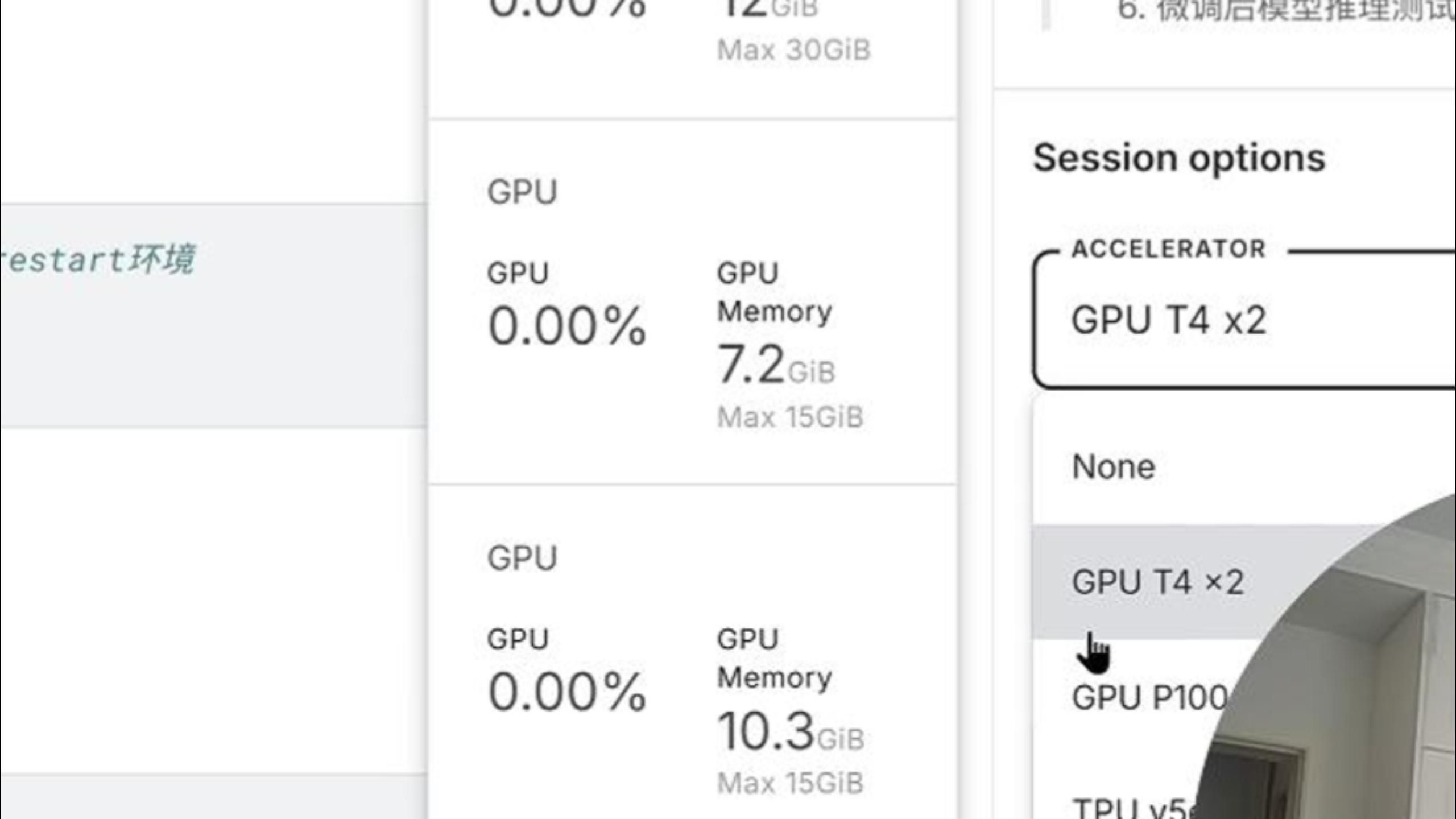Screen dimensions: 1456x819
Task: Click the first GPU card title
Action: (522, 192)
